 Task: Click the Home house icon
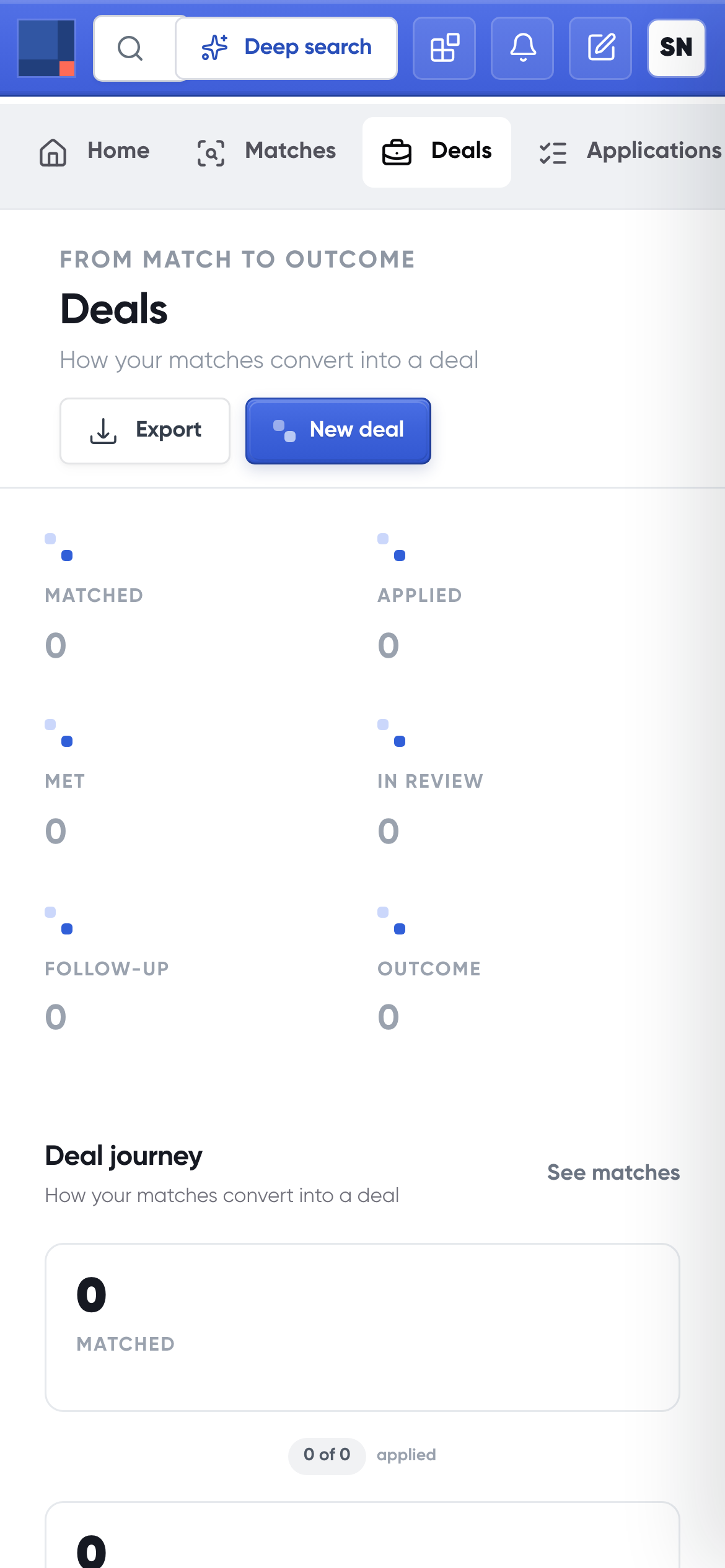(53, 152)
